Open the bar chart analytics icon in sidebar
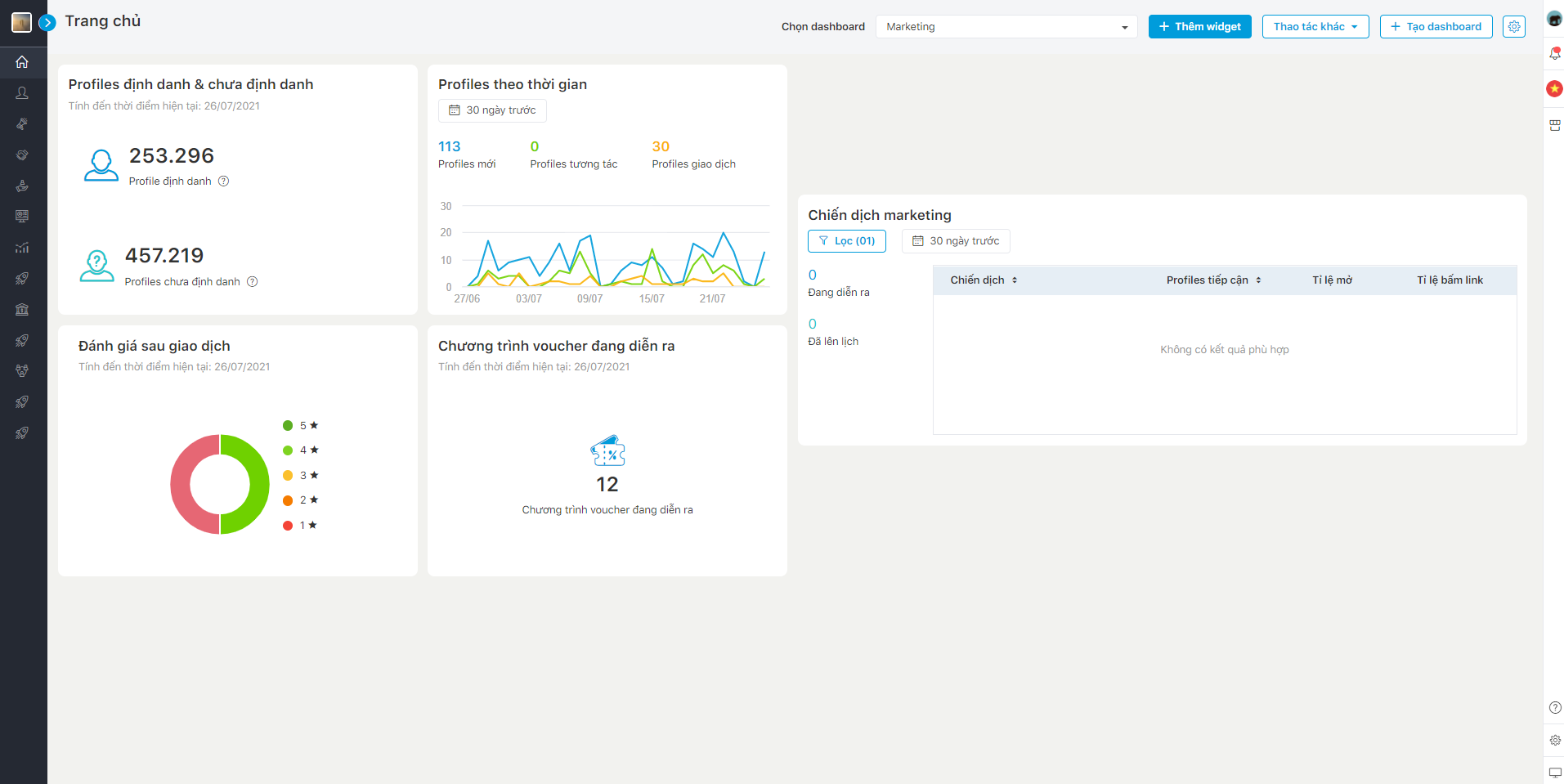 coord(22,248)
